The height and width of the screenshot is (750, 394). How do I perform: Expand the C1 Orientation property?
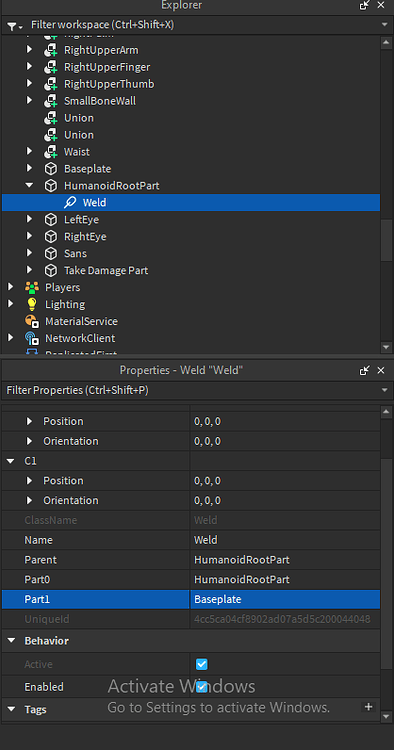point(29,500)
